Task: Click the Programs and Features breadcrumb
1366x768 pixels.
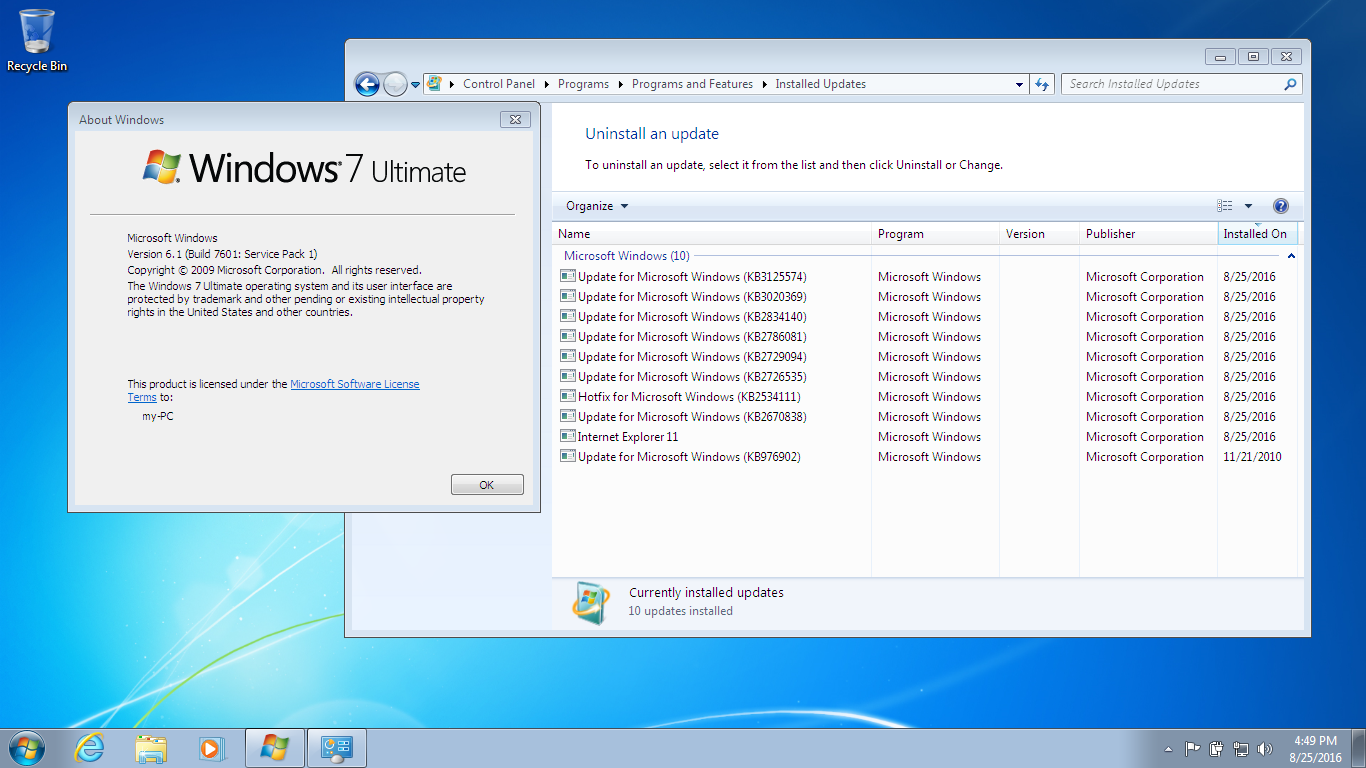Action: coord(692,84)
